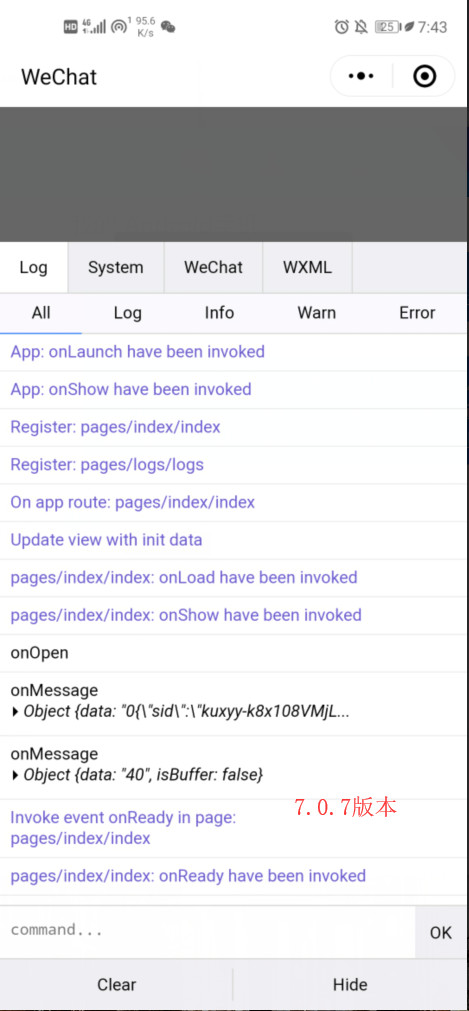Image resolution: width=469 pixels, height=1011 pixels.
Task: Expand the first onMessage Object with sid data
Action: tap(180, 712)
